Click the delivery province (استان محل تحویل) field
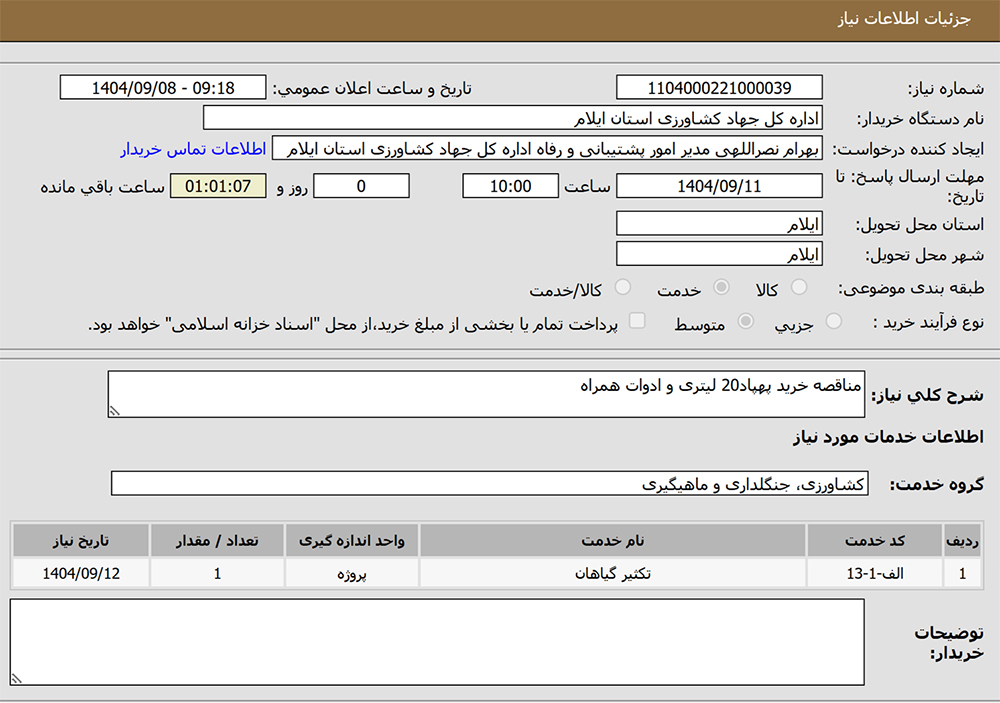Viewport: 1000px width, 703px height. [x=719, y=224]
